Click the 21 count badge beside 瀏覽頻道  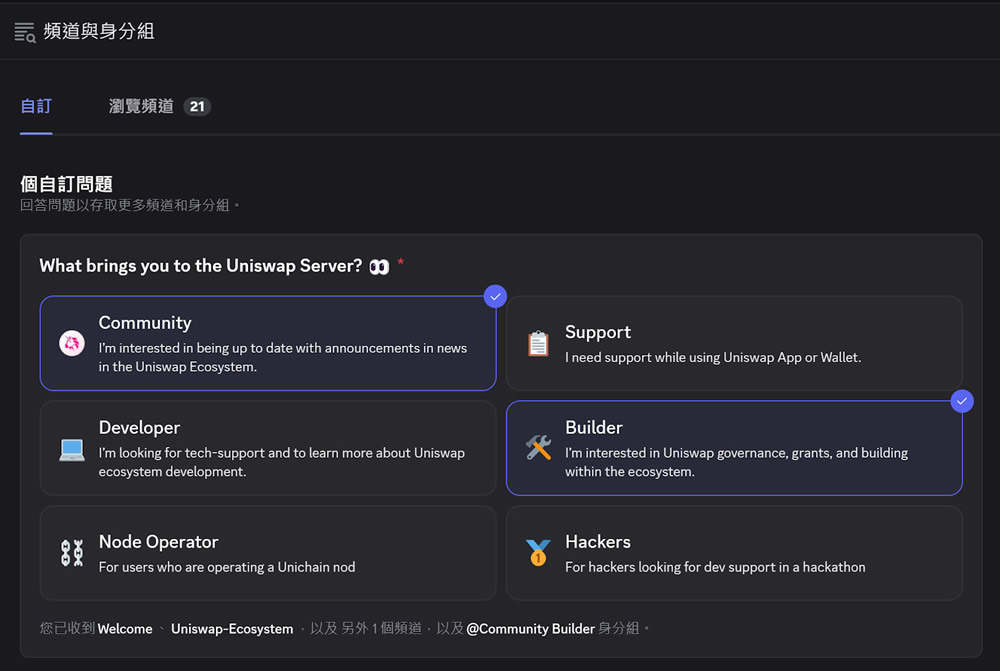[x=197, y=106]
